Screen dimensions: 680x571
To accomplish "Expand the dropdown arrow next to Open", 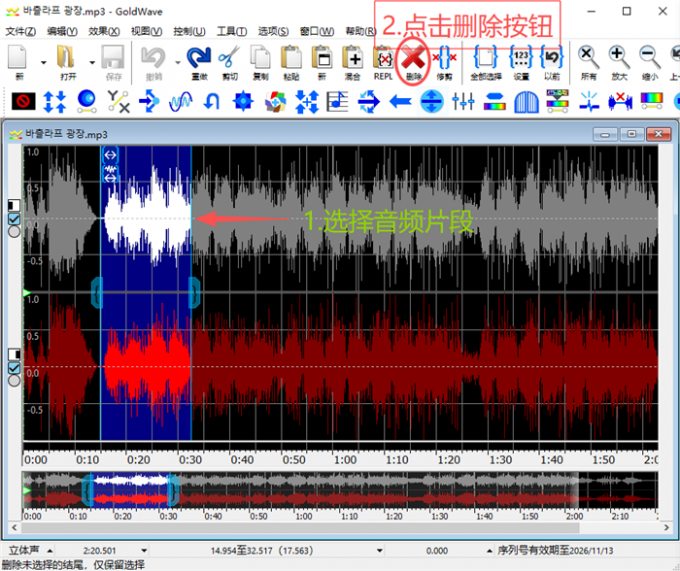I will (91, 62).
